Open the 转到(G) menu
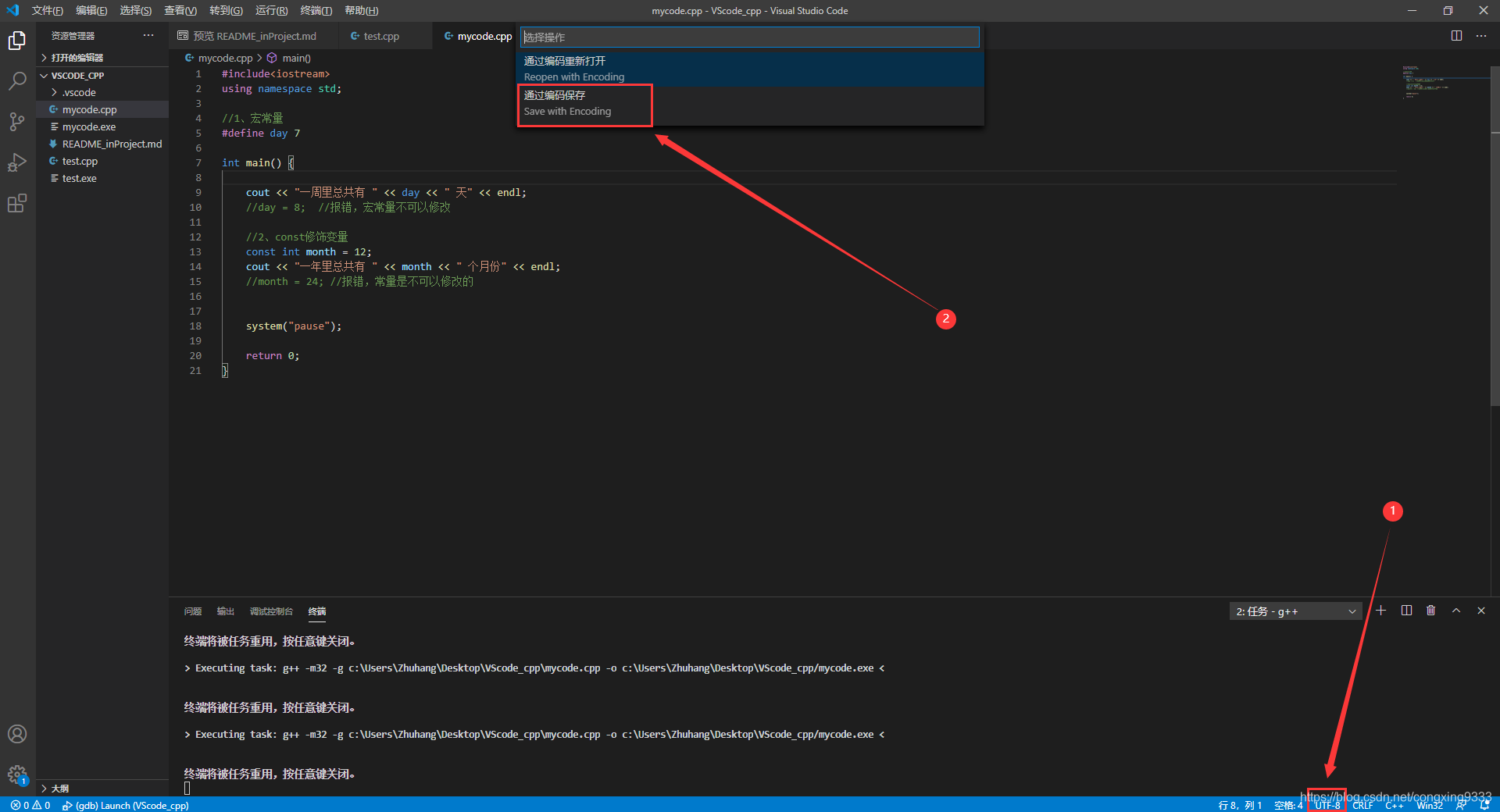The image size is (1500, 812). 226,10
